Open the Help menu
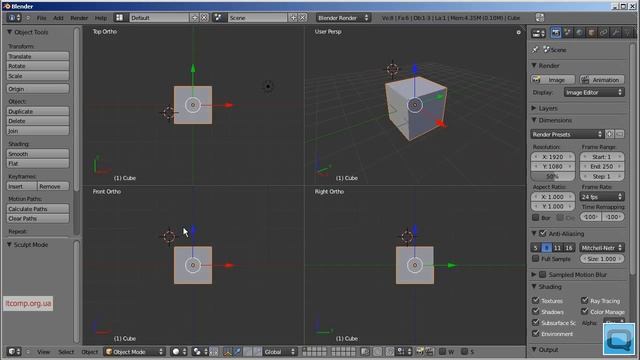This screenshot has height=360, width=640. [100, 18]
